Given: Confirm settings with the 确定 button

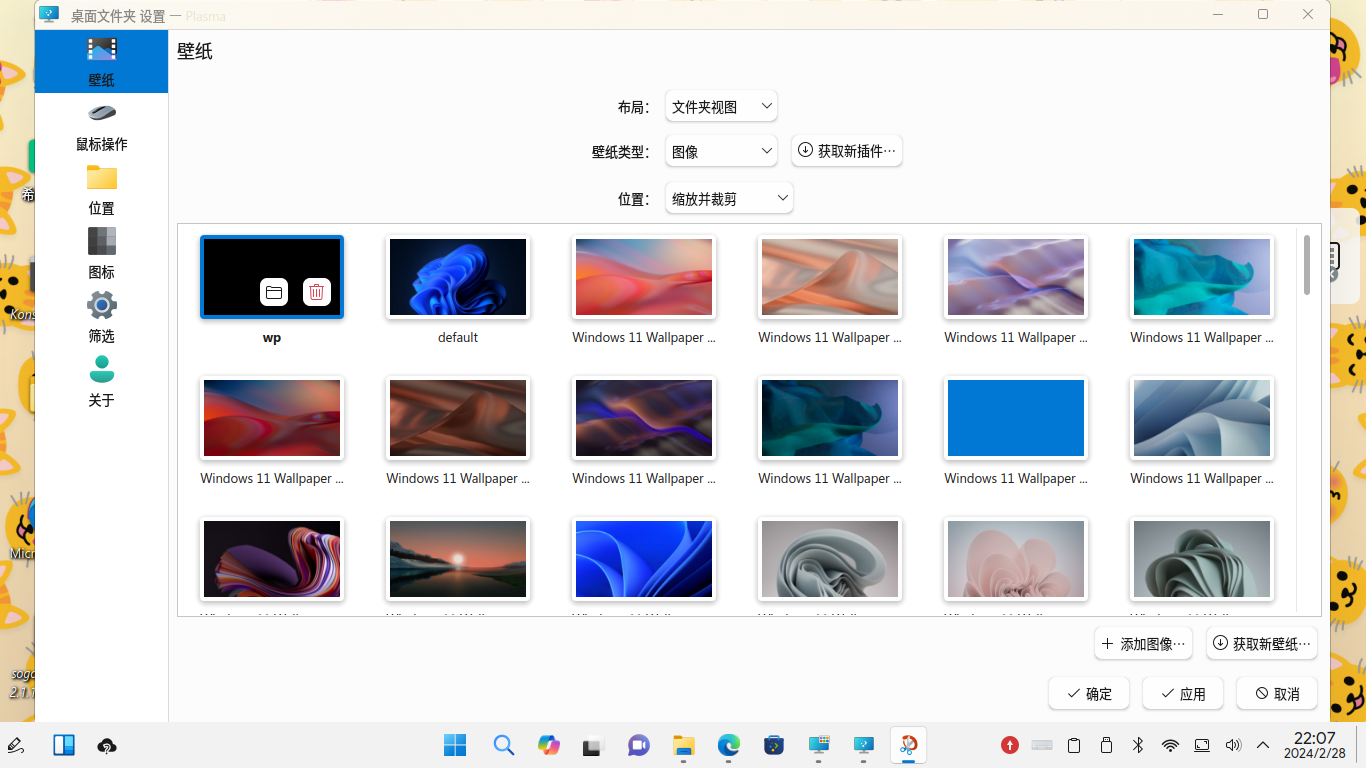Looking at the screenshot, I should coord(1089,693).
